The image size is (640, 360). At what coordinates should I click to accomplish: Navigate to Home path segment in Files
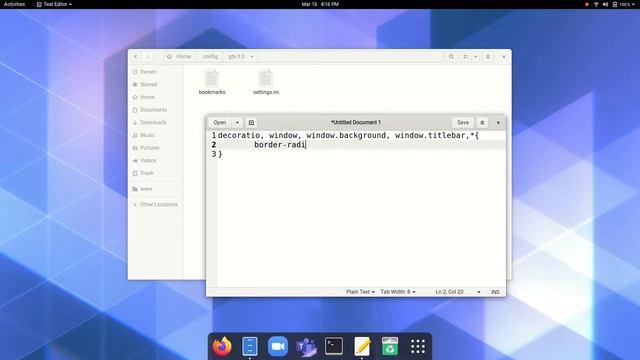[x=179, y=57]
